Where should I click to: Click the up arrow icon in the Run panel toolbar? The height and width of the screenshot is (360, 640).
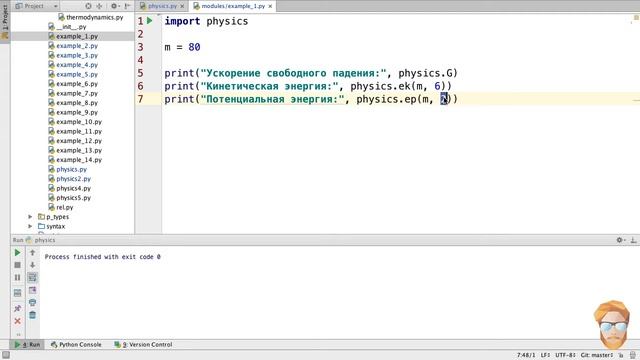click(33, 253)
